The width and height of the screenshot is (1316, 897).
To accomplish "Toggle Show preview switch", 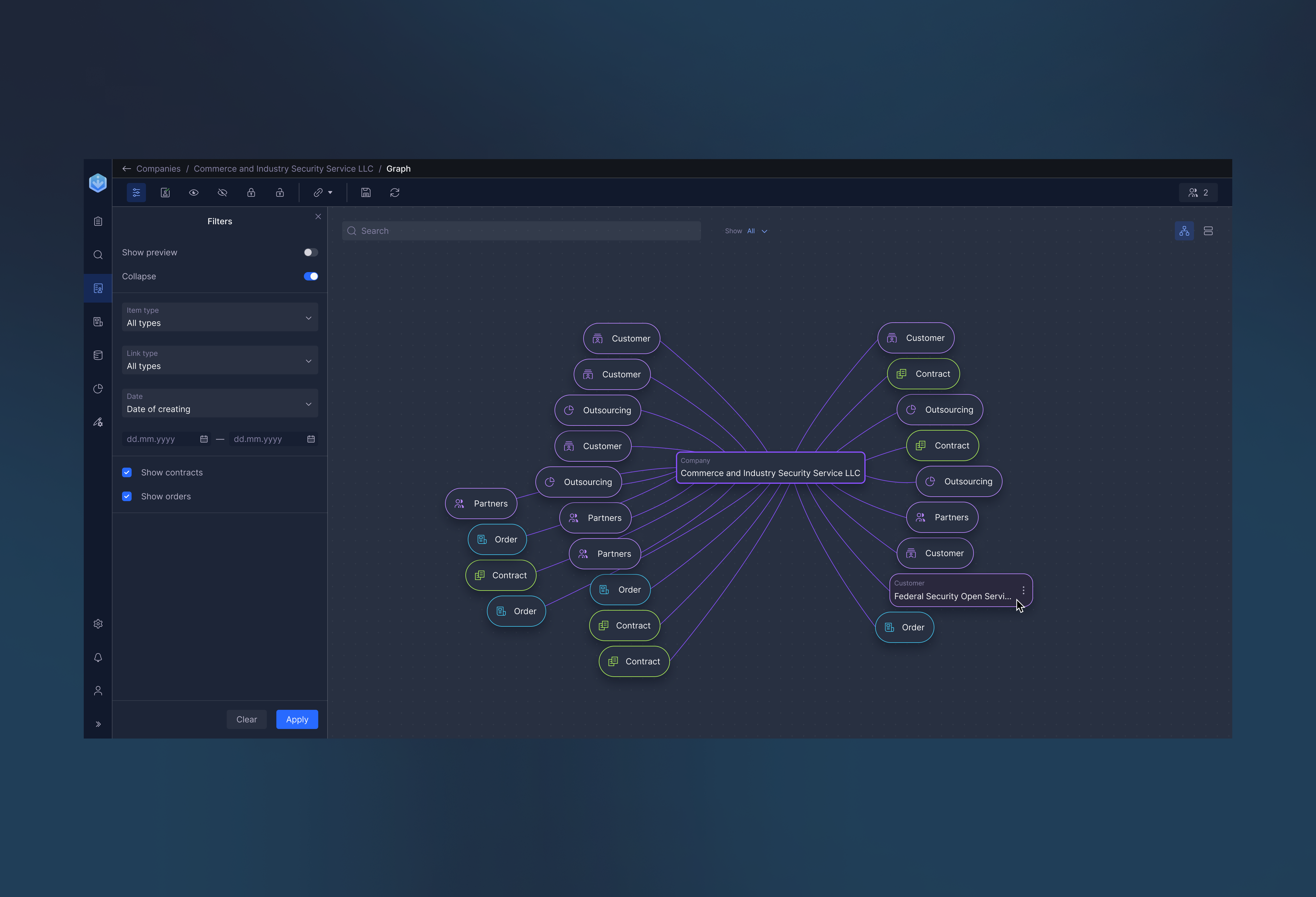I will [x=310, y=252].
